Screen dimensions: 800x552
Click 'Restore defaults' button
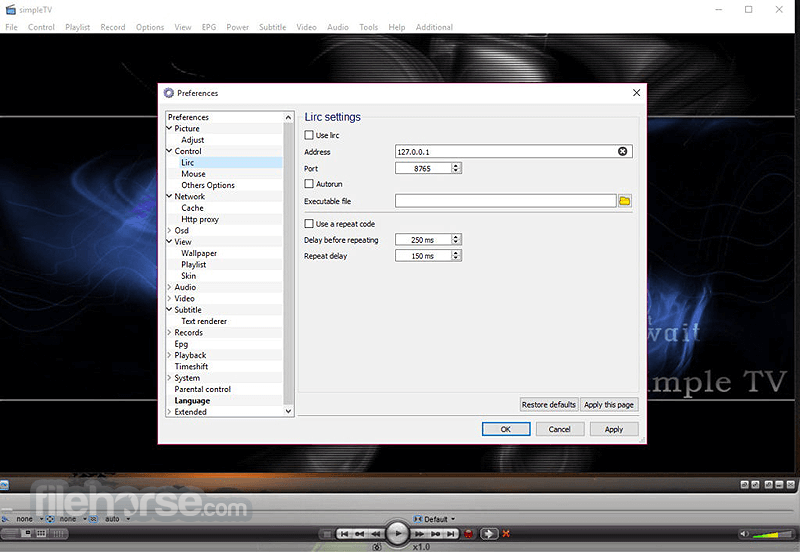pyautogui.click(x=548, y=405)
